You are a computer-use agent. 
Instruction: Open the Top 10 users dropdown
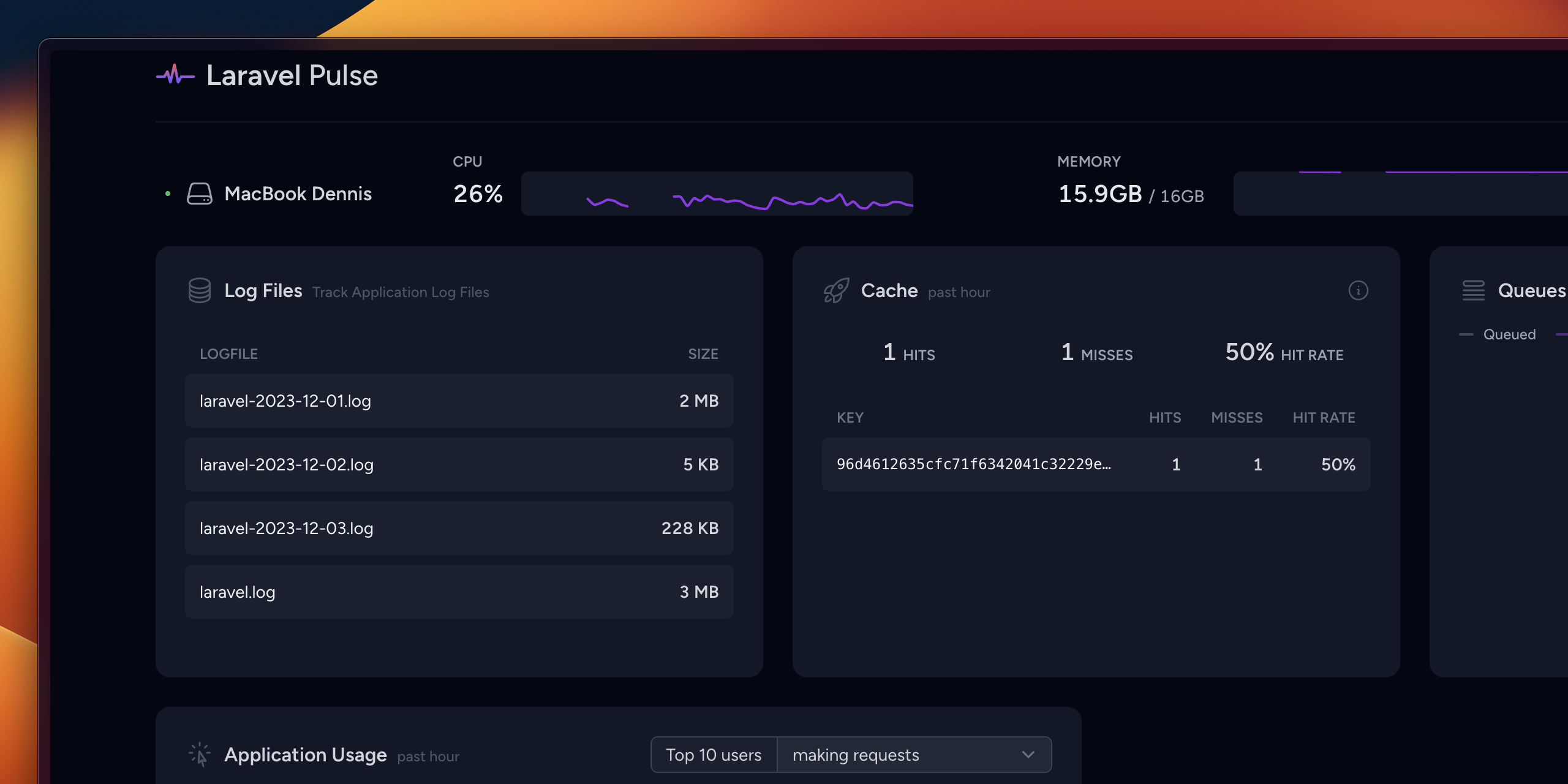[x=714, y=754]
